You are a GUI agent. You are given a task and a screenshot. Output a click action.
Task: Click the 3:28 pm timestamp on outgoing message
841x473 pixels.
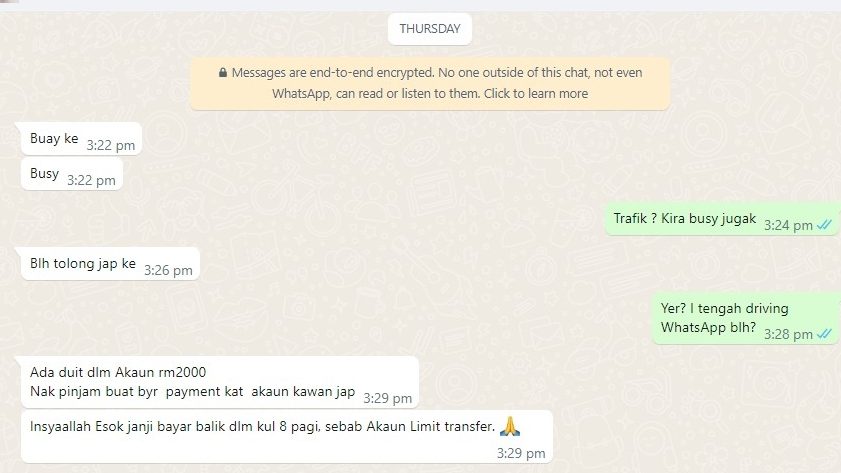click(x=788, y=335)
